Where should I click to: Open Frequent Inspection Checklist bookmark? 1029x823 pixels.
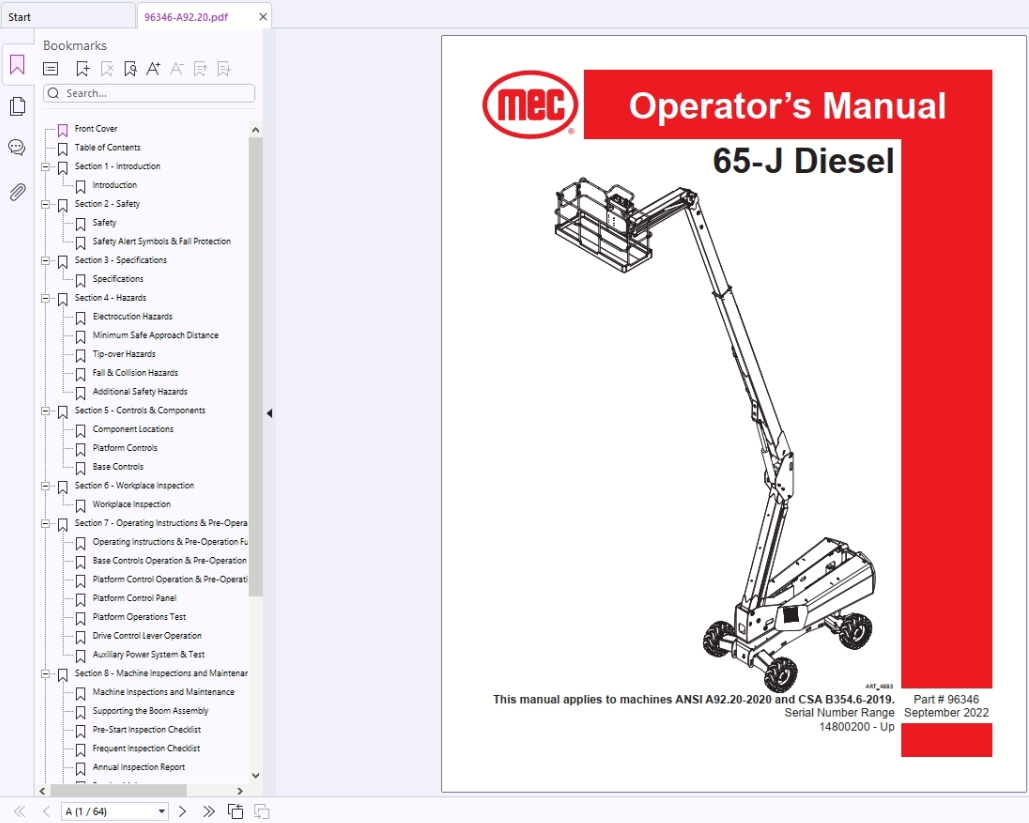146,749
